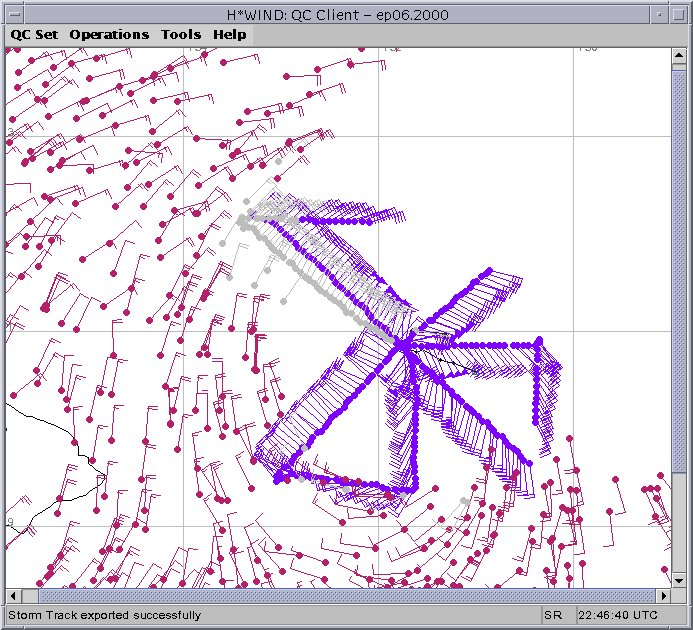Click the 'Storm Track exported successfully' status message
Screen dimensions: 693x630
pyautogui.click(x=105, y=615)
